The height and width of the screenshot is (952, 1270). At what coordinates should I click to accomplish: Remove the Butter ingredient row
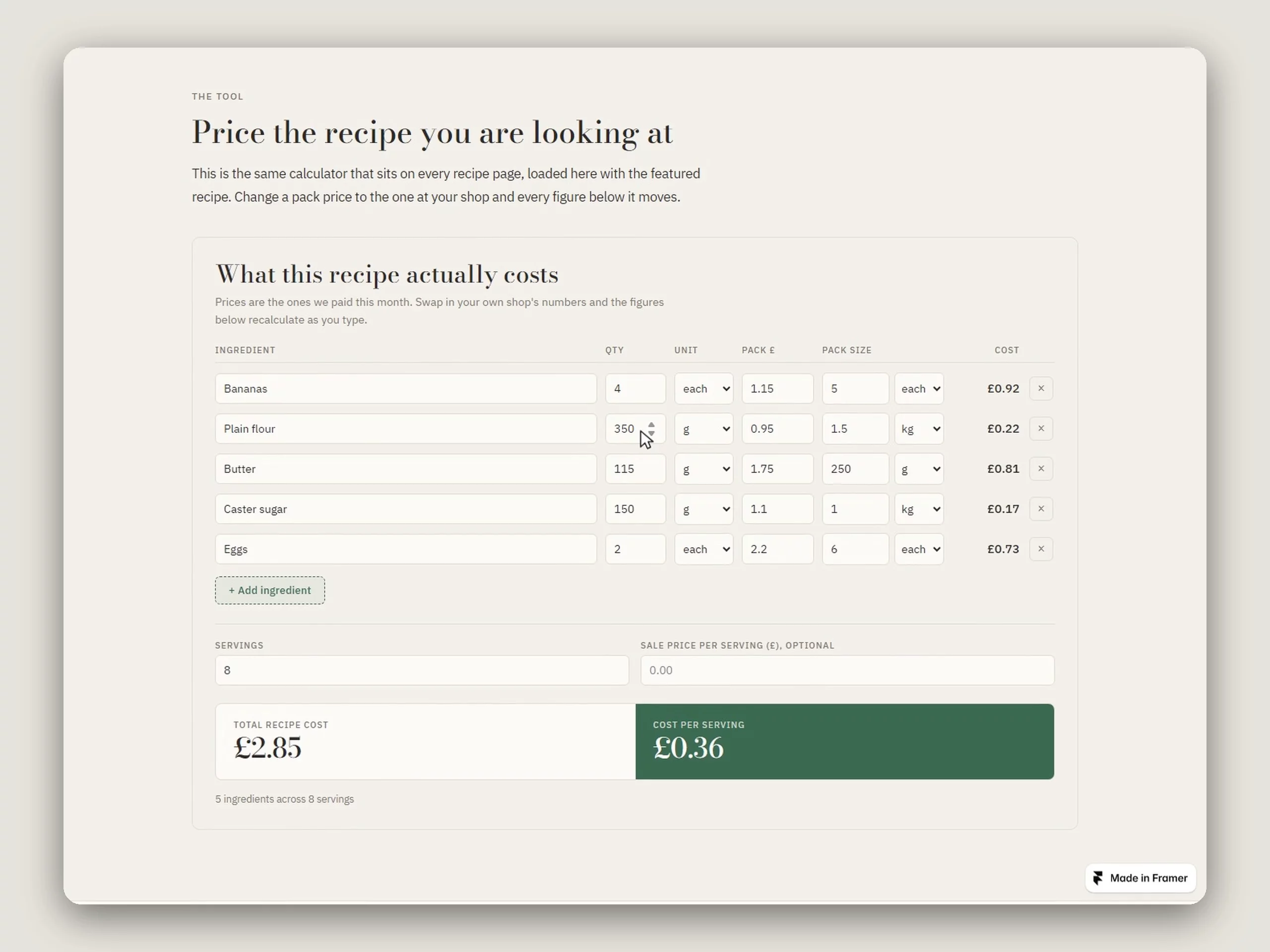tap(1041, 469)
